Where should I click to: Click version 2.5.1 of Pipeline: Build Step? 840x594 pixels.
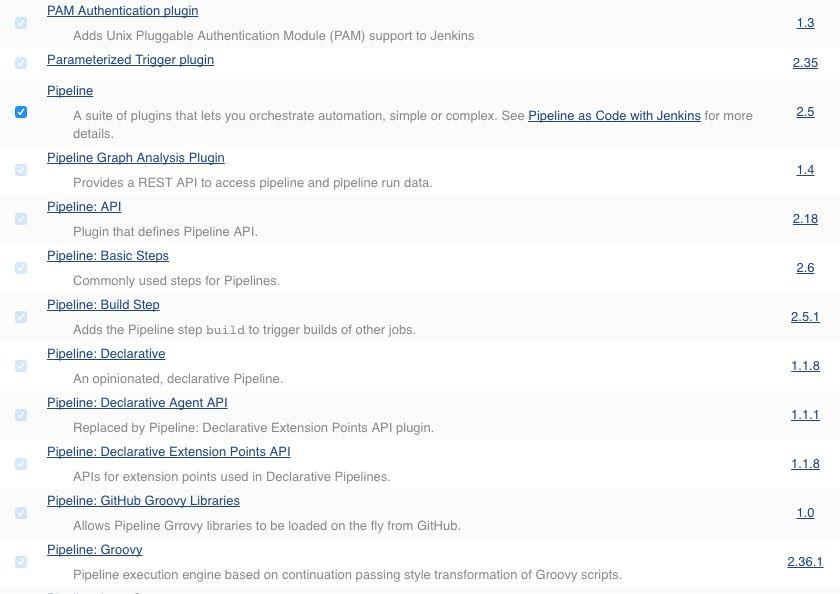pos(803,317)
